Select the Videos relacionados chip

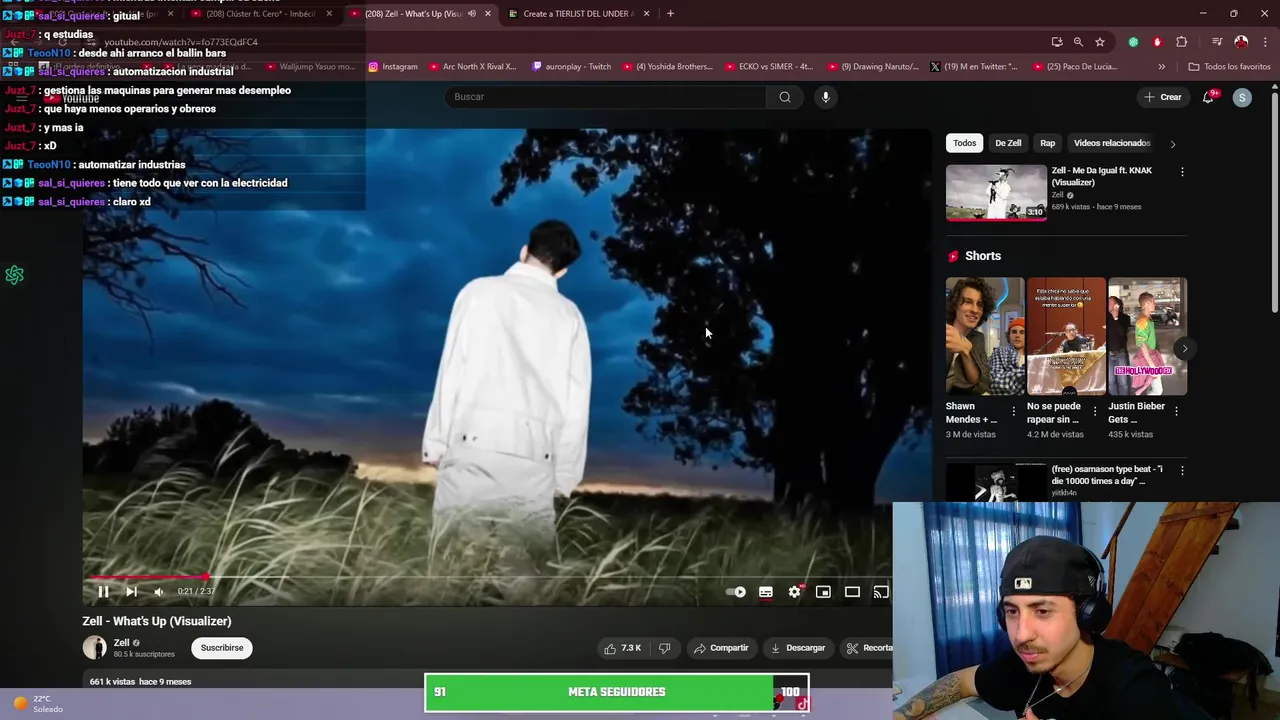[x=1112, y=143]
